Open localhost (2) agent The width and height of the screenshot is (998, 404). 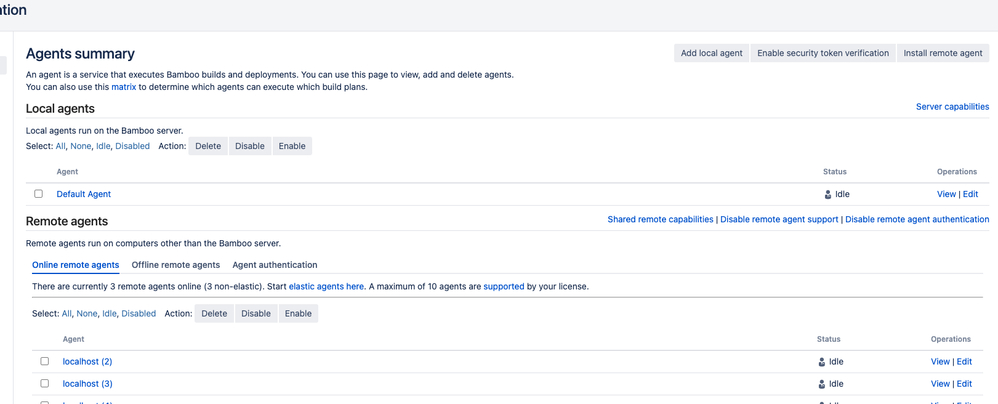88,361
